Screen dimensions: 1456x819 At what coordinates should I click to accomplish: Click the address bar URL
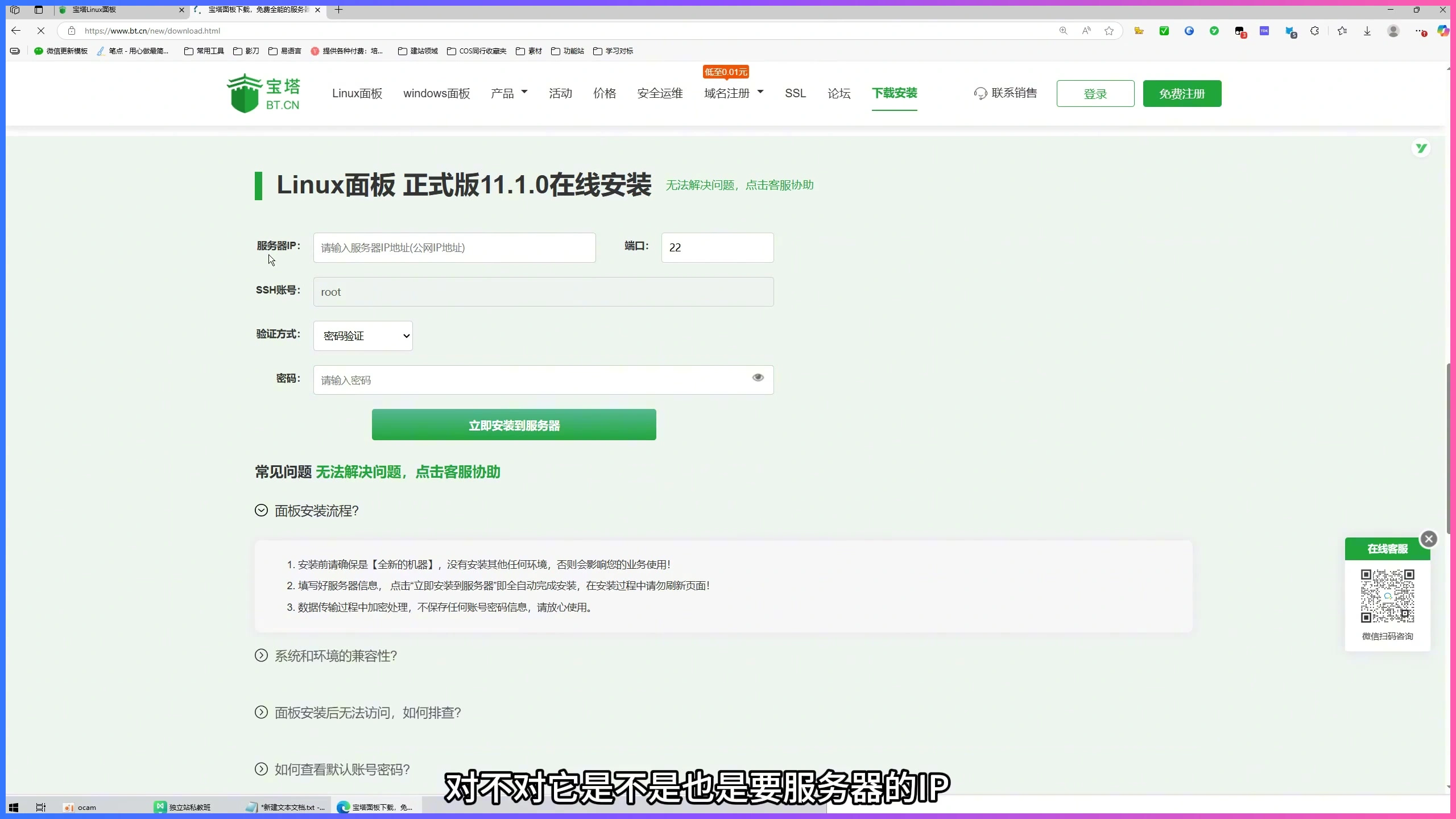(x=152, y=31)
